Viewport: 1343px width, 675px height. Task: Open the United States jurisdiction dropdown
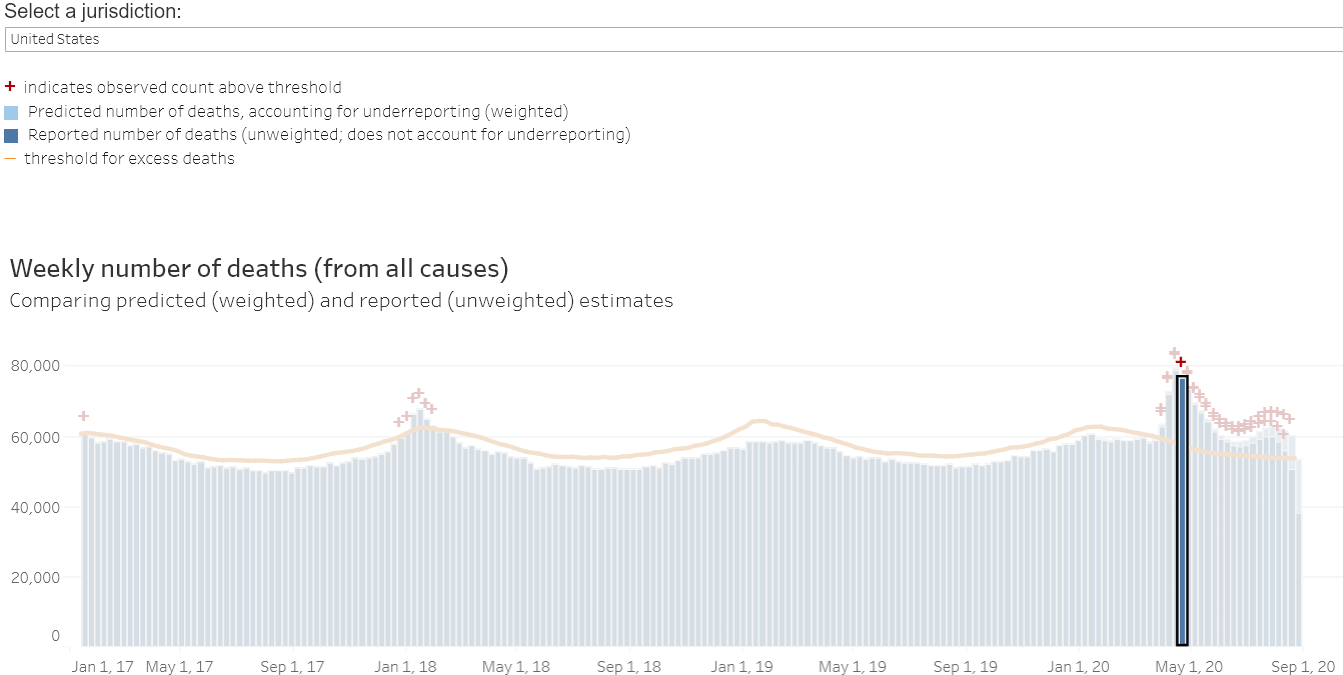(672, 39)
